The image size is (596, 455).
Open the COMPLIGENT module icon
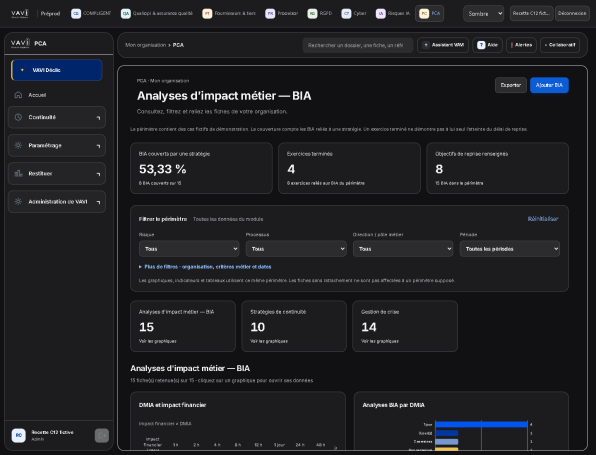[x=76, y=14]
